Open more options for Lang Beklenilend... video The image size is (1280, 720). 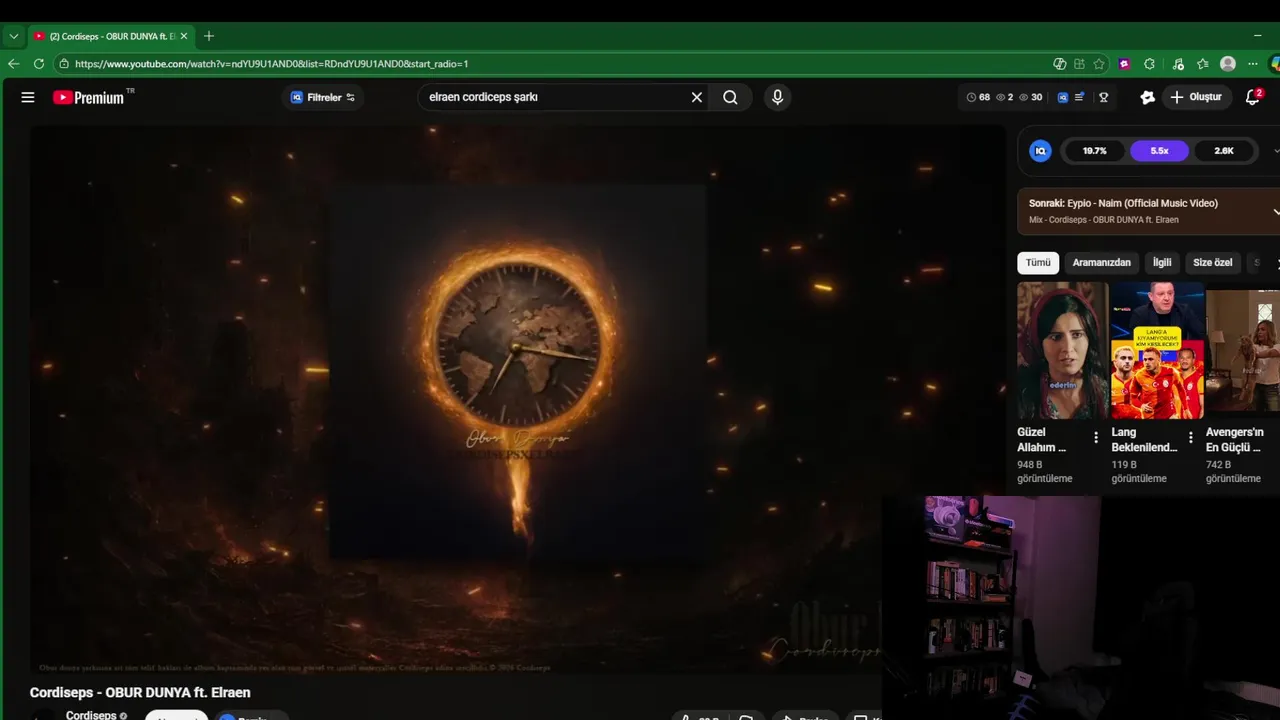(1190, 437)
